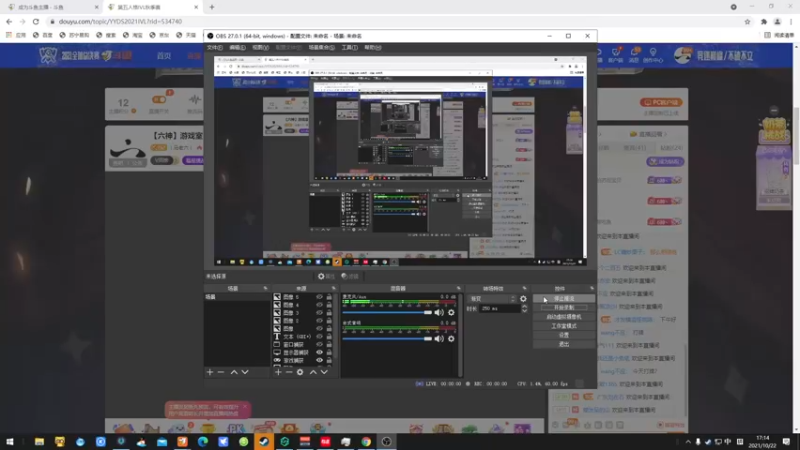Open the Chrome extensions puzzle icon
This screenshot has width=800, height=450.
[764, 21]
